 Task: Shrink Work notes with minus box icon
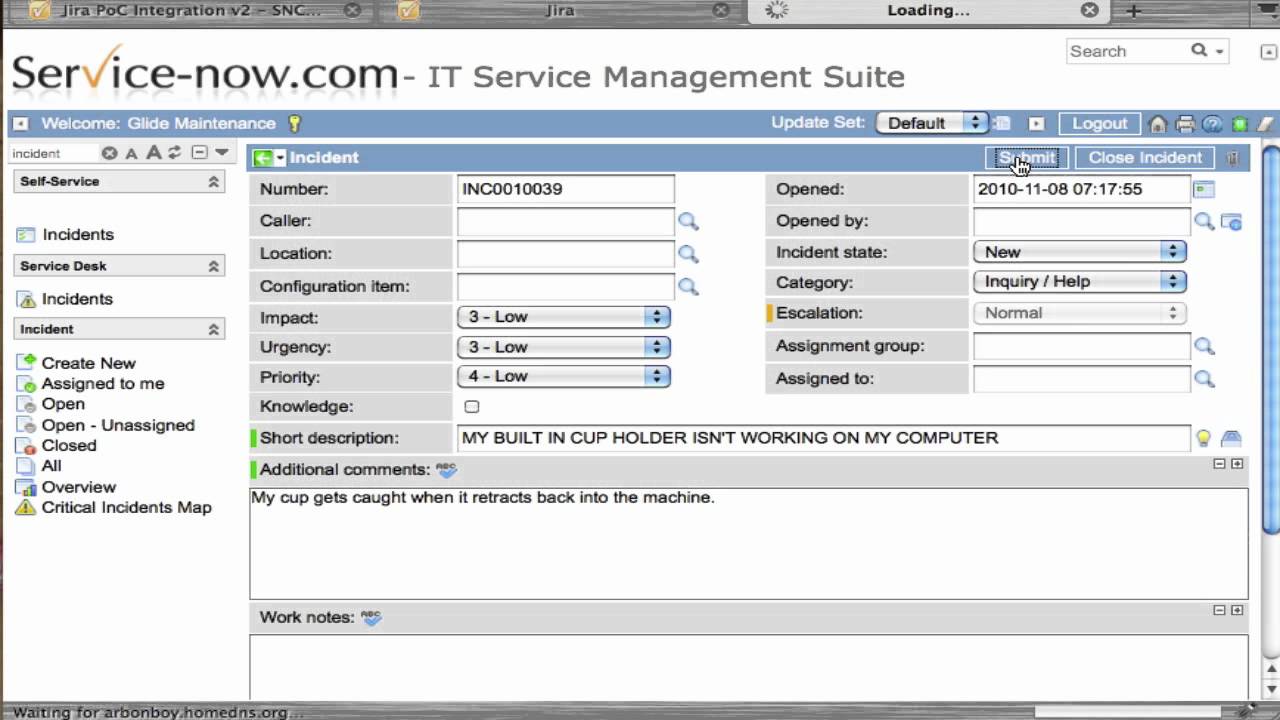1219,610
